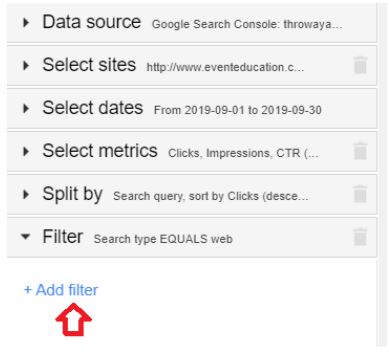This screenshot has height=363, width=389.
Task: Click the Clicks, Impressions, CTR metrics summary
Action: point(243,153)
